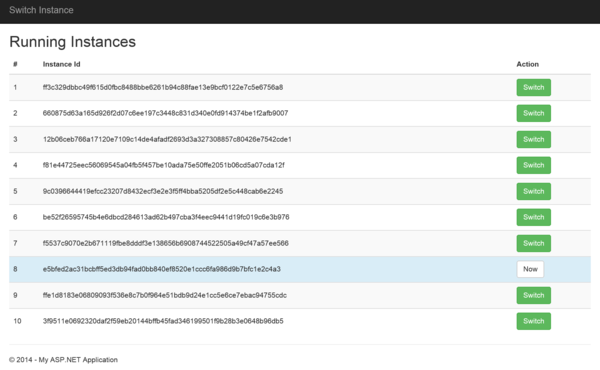The height and width of the screenshot is (370, 600).
Task: Click row number 8 cell
Action: pos(15,269)
